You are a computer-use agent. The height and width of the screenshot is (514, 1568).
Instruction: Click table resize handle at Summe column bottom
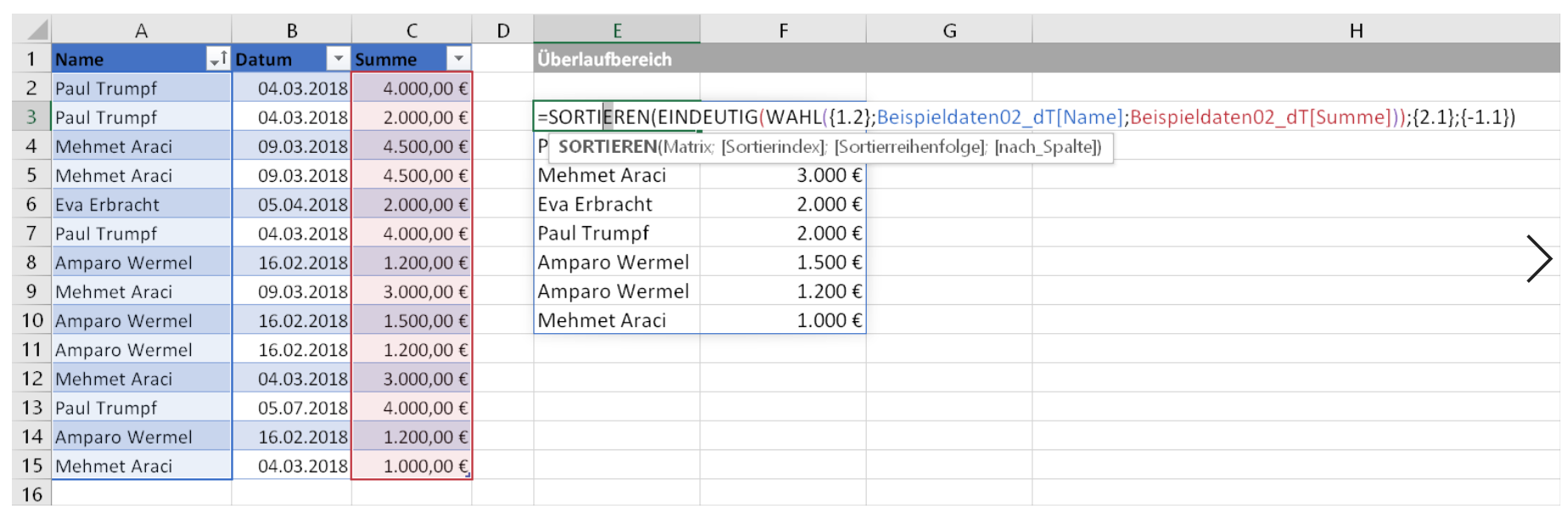click(468, 476)
